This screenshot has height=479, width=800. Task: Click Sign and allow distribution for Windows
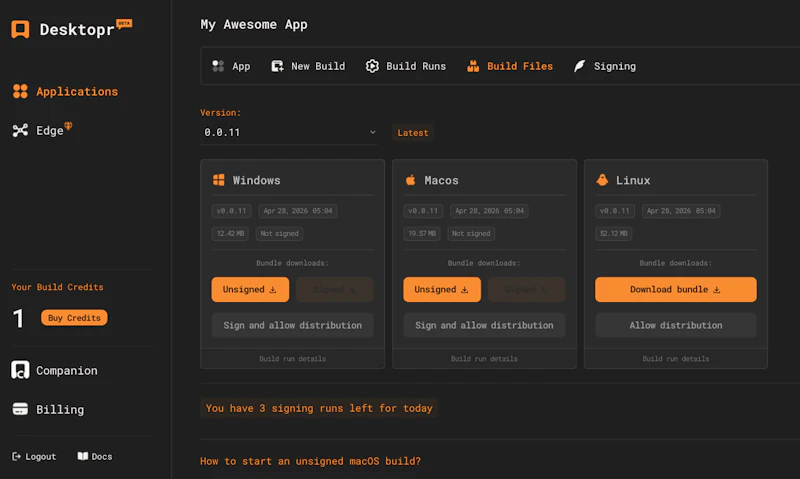[x=292, y=325]
